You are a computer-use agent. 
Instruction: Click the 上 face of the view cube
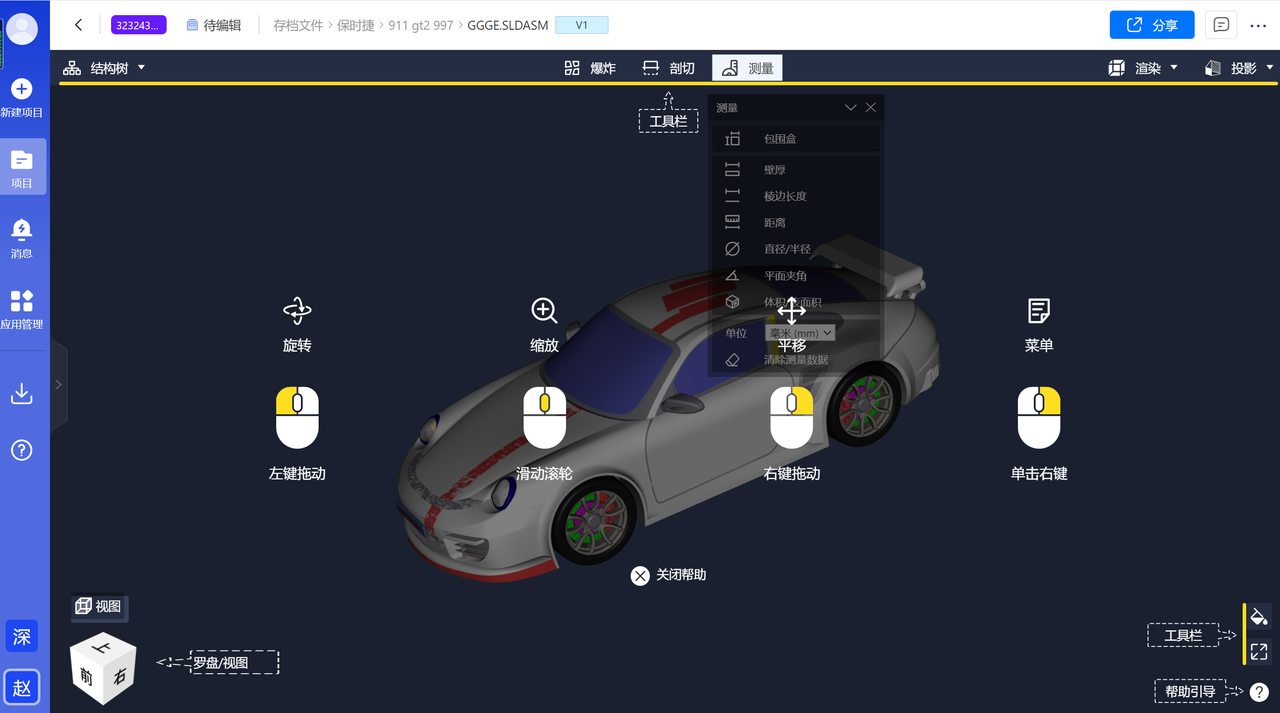coord(103,647)
